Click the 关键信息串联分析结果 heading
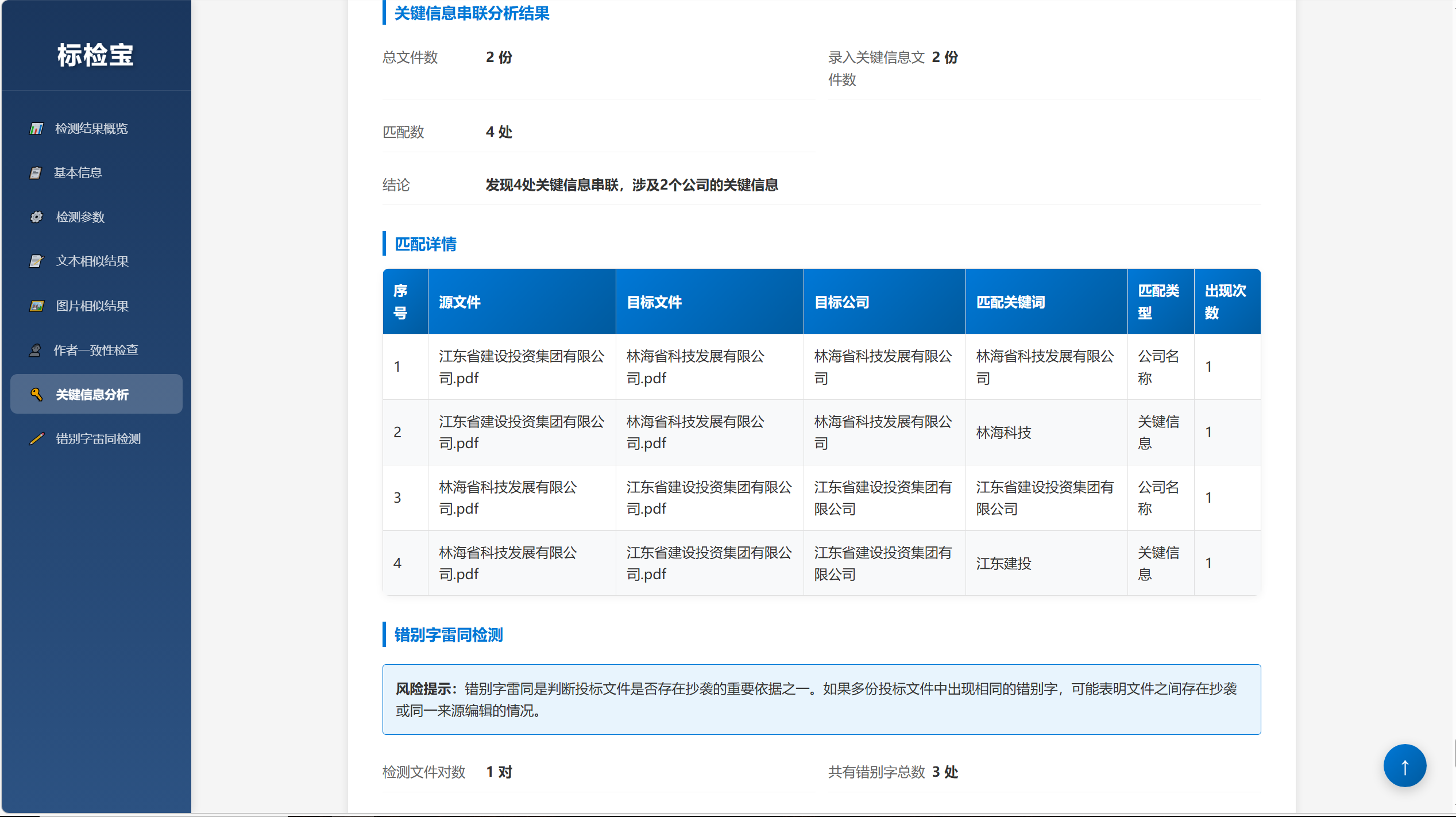 (x=470, y=14)
